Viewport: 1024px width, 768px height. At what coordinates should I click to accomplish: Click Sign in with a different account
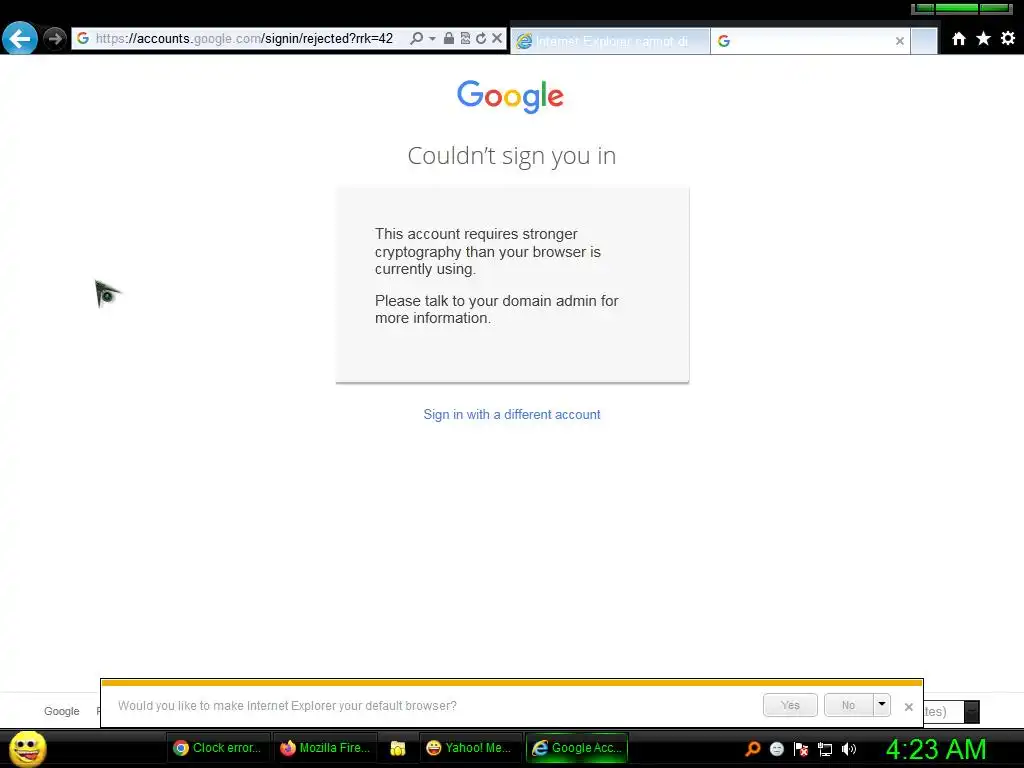[x=512, y=415]
